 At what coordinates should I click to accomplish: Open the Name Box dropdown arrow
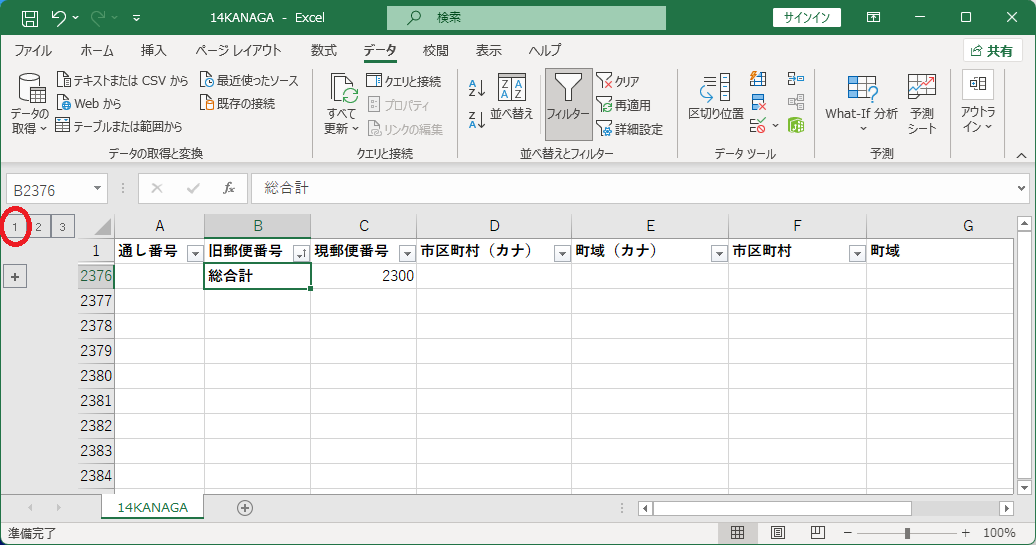point(97,189)
